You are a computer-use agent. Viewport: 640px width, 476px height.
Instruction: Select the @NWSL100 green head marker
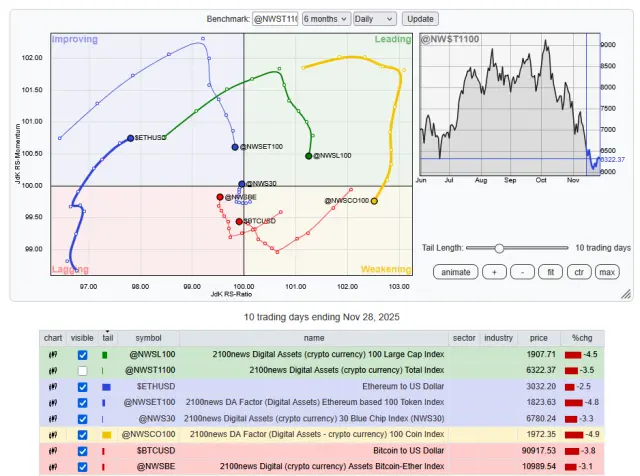309,156
